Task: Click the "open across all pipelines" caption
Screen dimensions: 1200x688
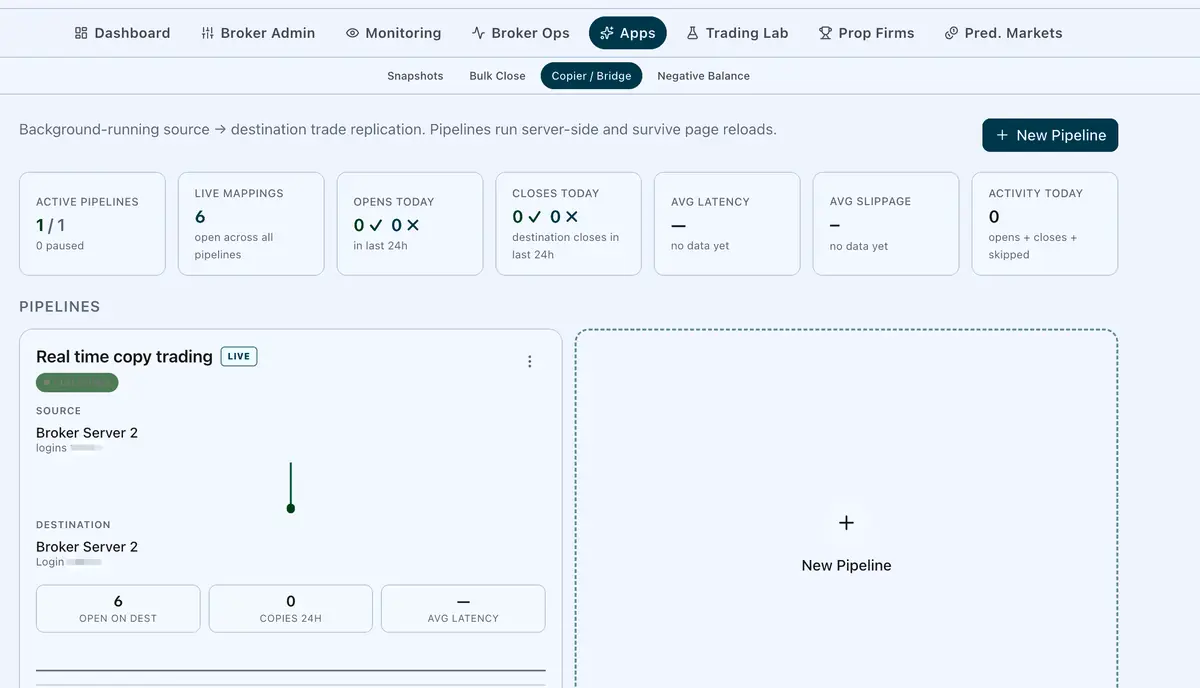Action: coord(234,246)
